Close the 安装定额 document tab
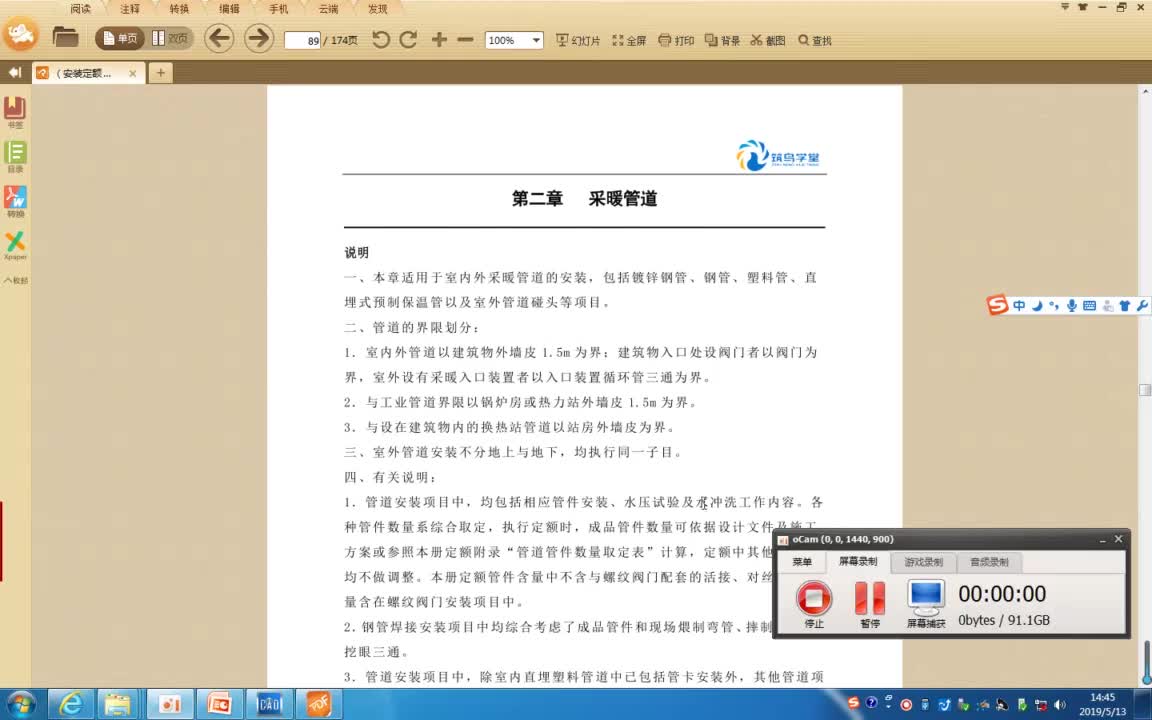1152x720 pixels. click(x=132, y=73)
